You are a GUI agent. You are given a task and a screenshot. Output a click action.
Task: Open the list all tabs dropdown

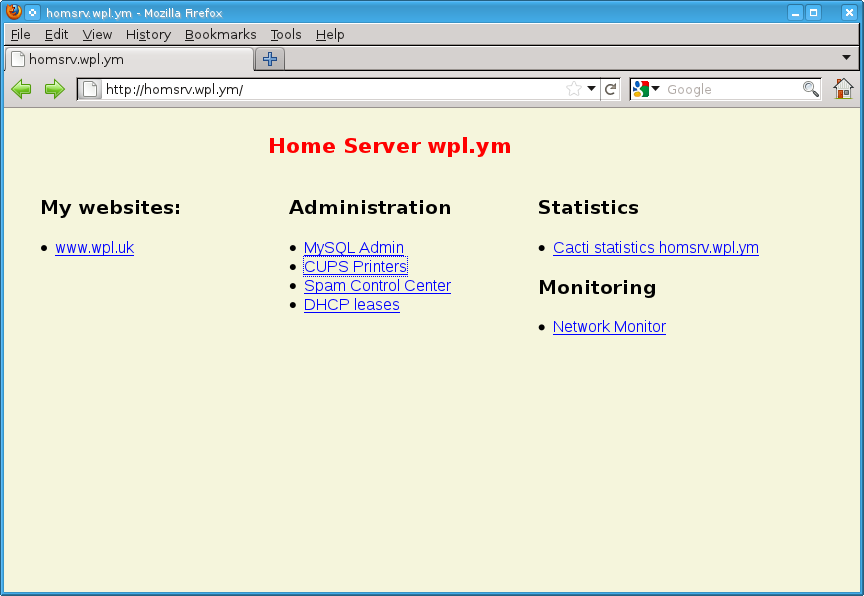(x=846, y=57)
